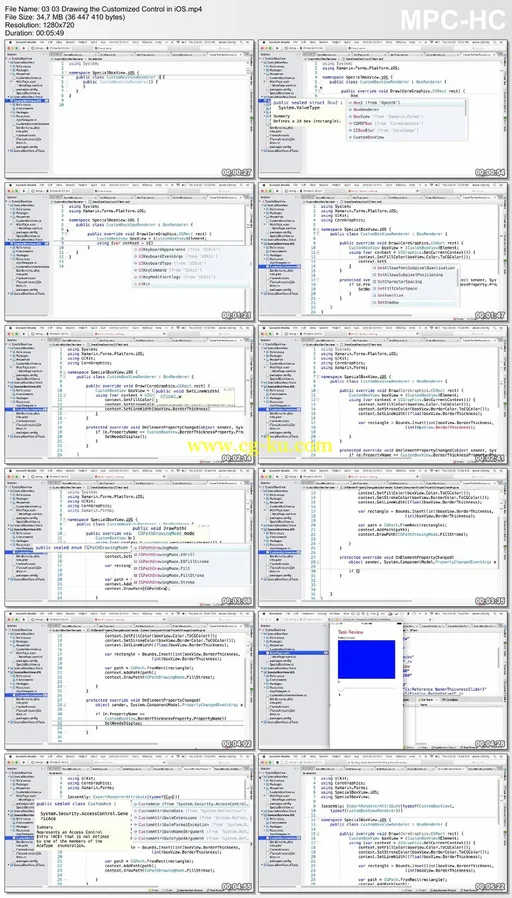Choose the frame stamped 00:04:02

[129, 681]
